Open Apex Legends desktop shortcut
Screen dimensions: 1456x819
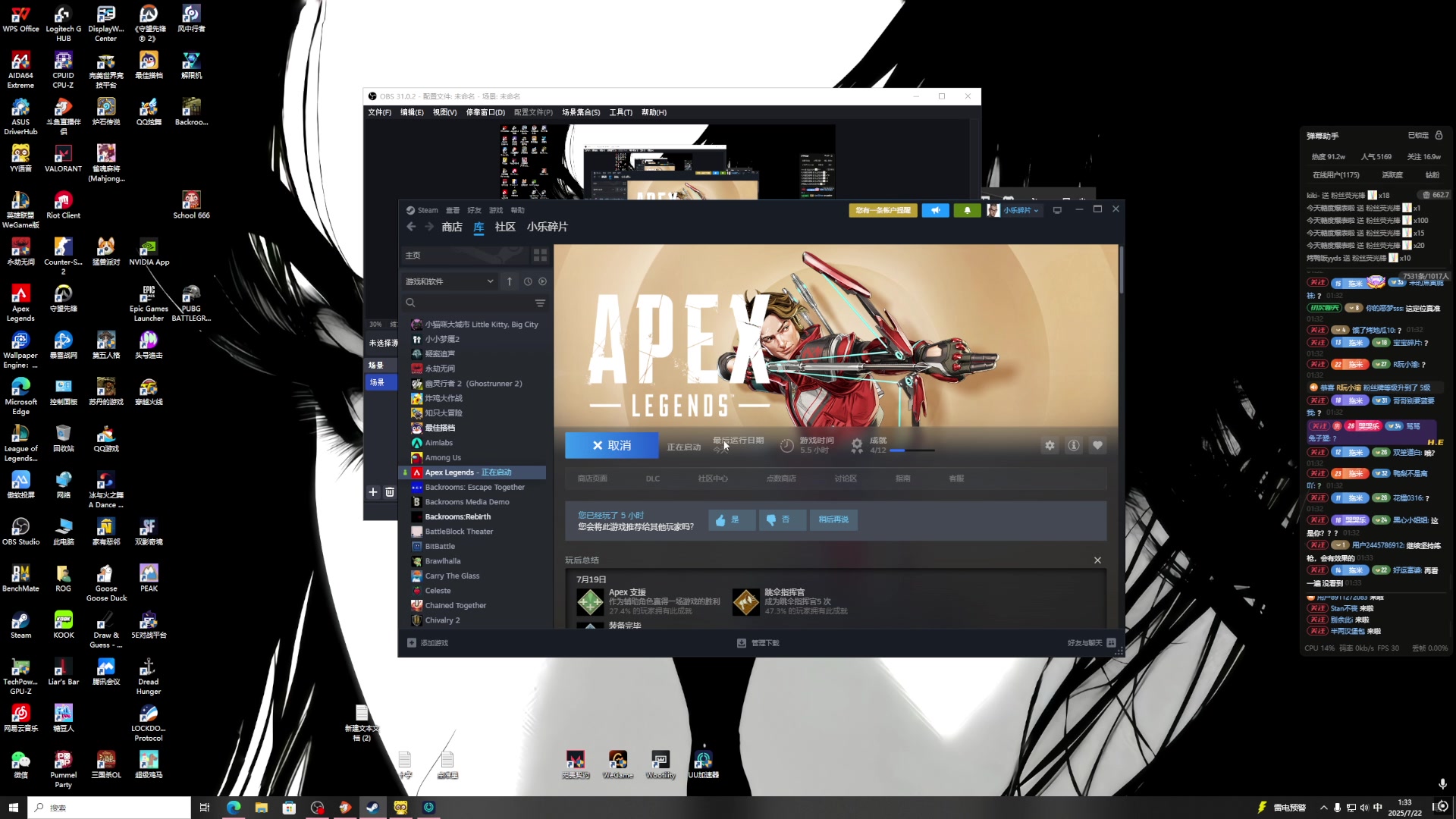point(20,303)
